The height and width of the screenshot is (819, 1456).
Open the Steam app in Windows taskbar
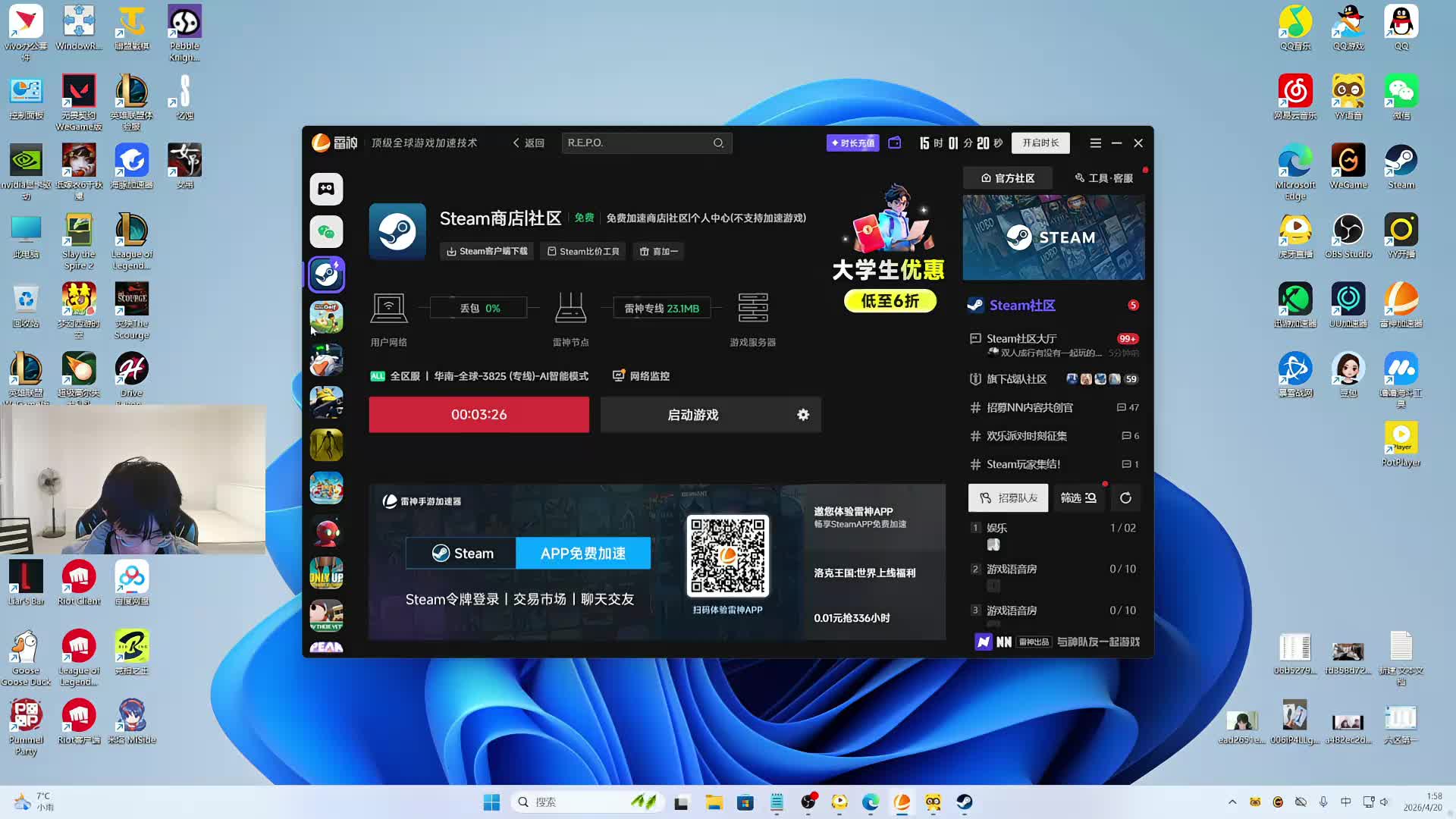964,802
